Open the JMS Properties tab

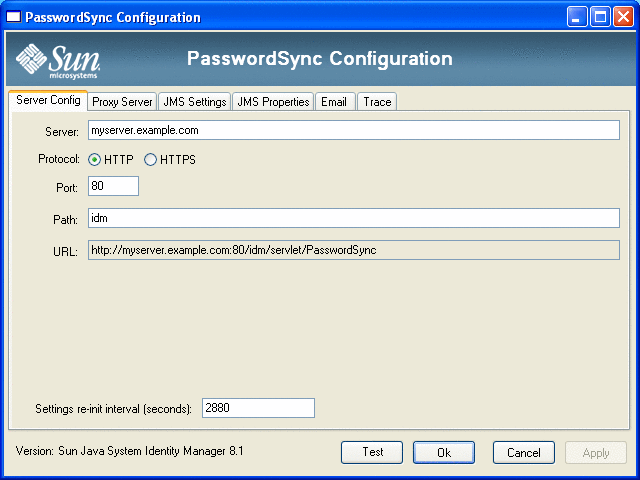click(x=273, y=102)
